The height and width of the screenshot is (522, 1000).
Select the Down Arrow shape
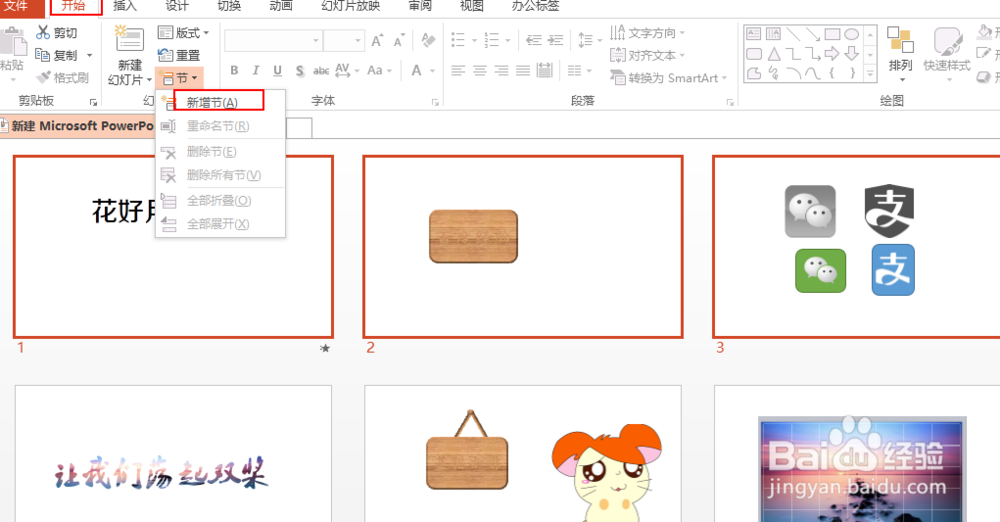coord(851,54)
